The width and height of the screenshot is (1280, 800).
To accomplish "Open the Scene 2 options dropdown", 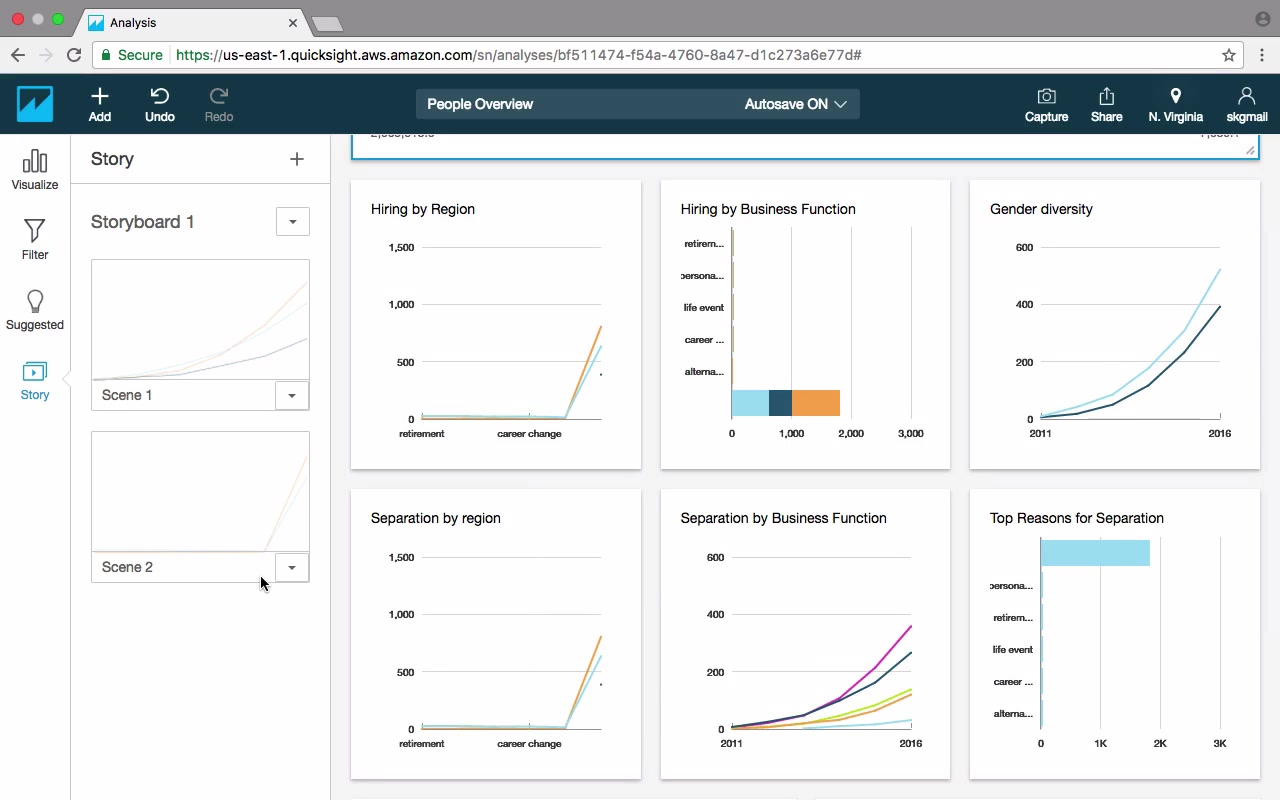I will [x=292, y=567].
